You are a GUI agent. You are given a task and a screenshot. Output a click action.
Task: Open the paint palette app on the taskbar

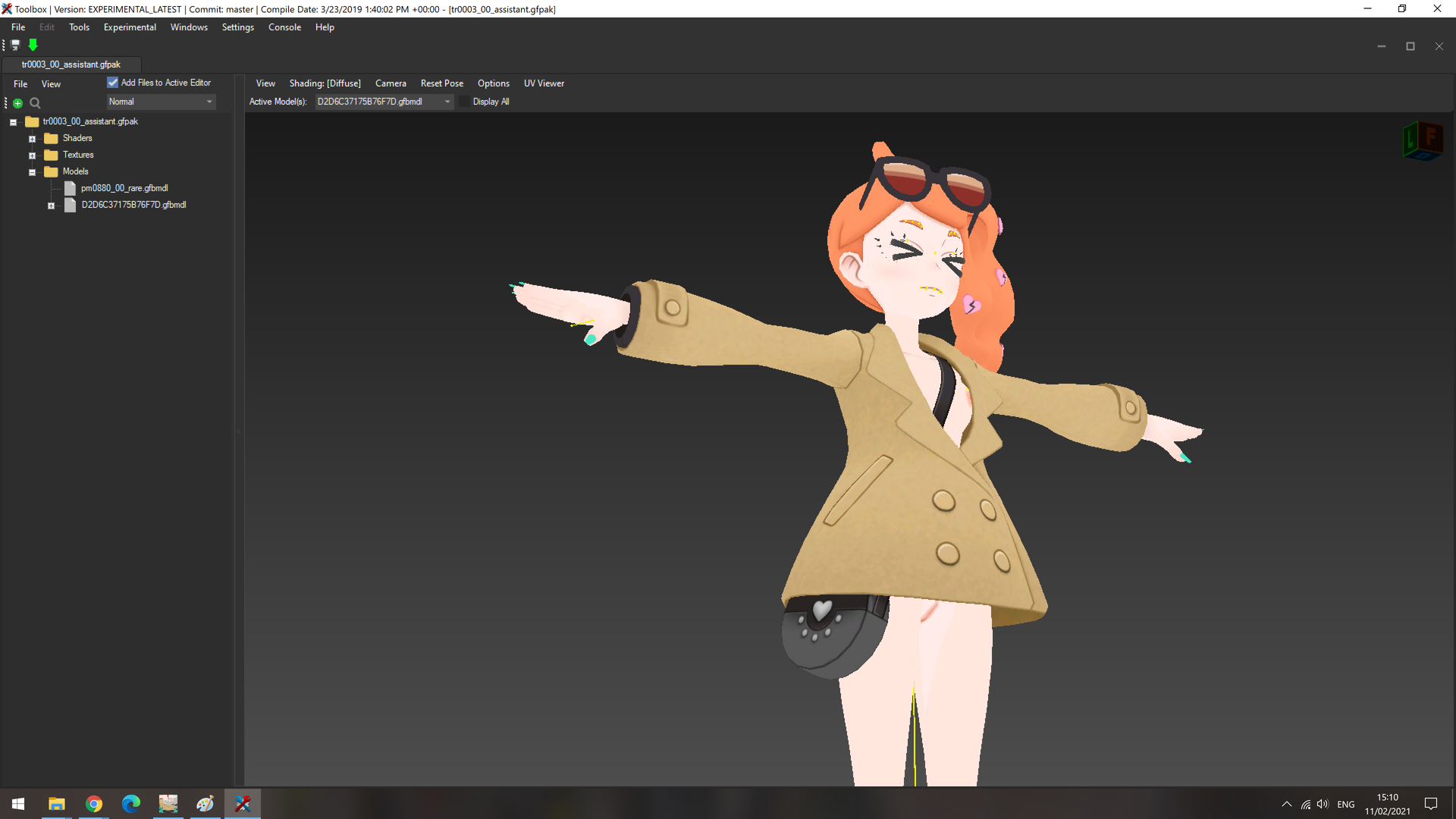(206, 804)
